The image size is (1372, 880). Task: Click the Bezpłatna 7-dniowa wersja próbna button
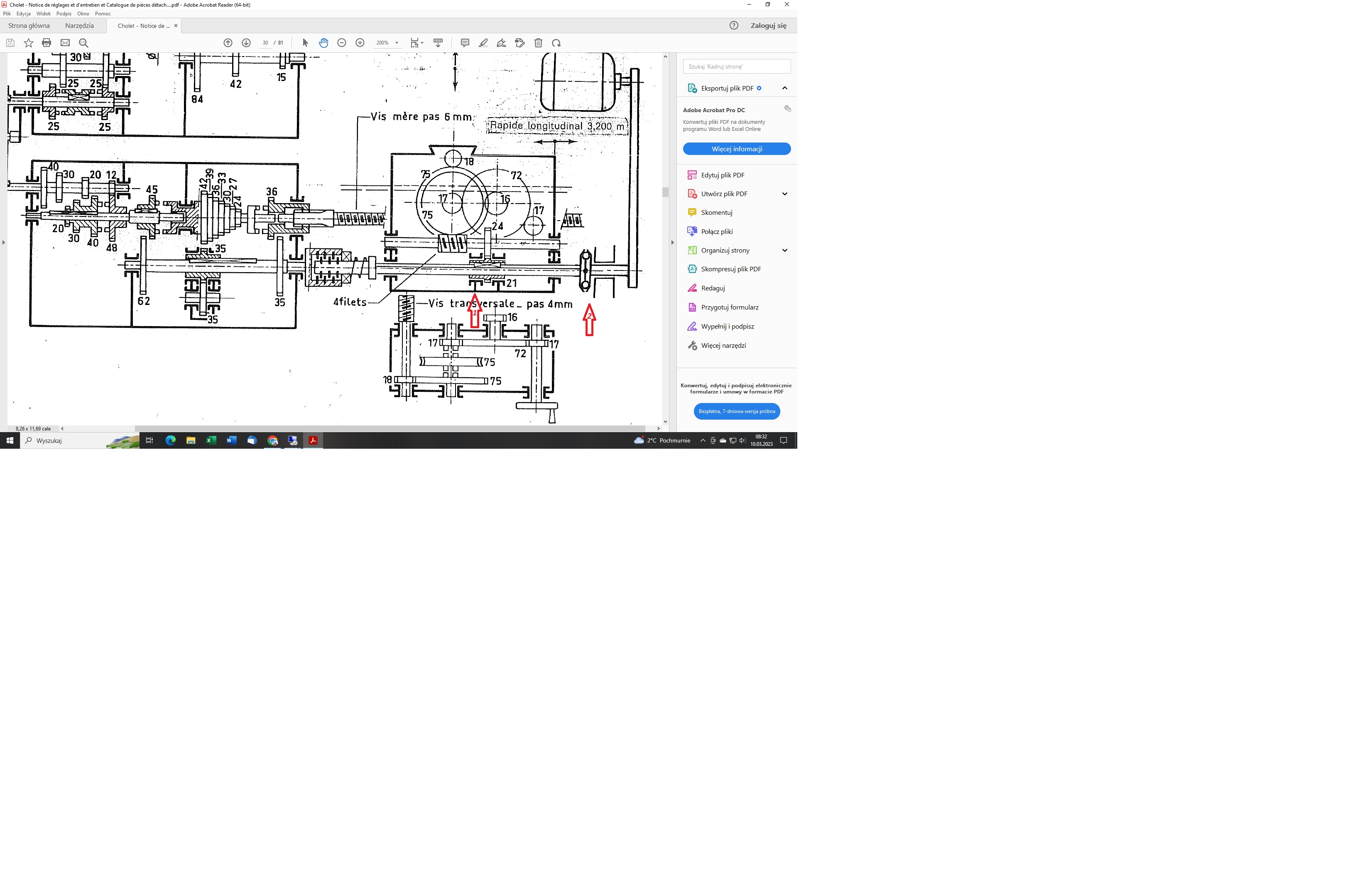click(x=737, y=411)
